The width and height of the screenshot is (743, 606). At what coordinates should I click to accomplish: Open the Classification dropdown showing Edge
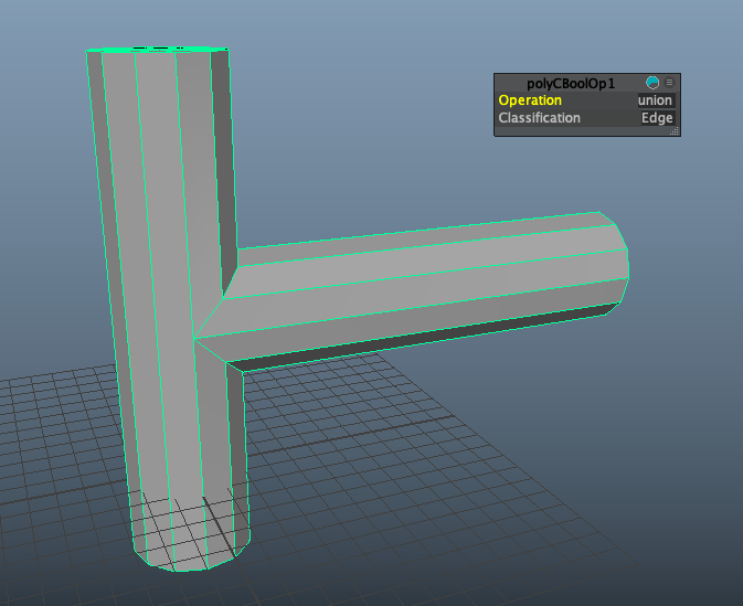pos(657,118)
